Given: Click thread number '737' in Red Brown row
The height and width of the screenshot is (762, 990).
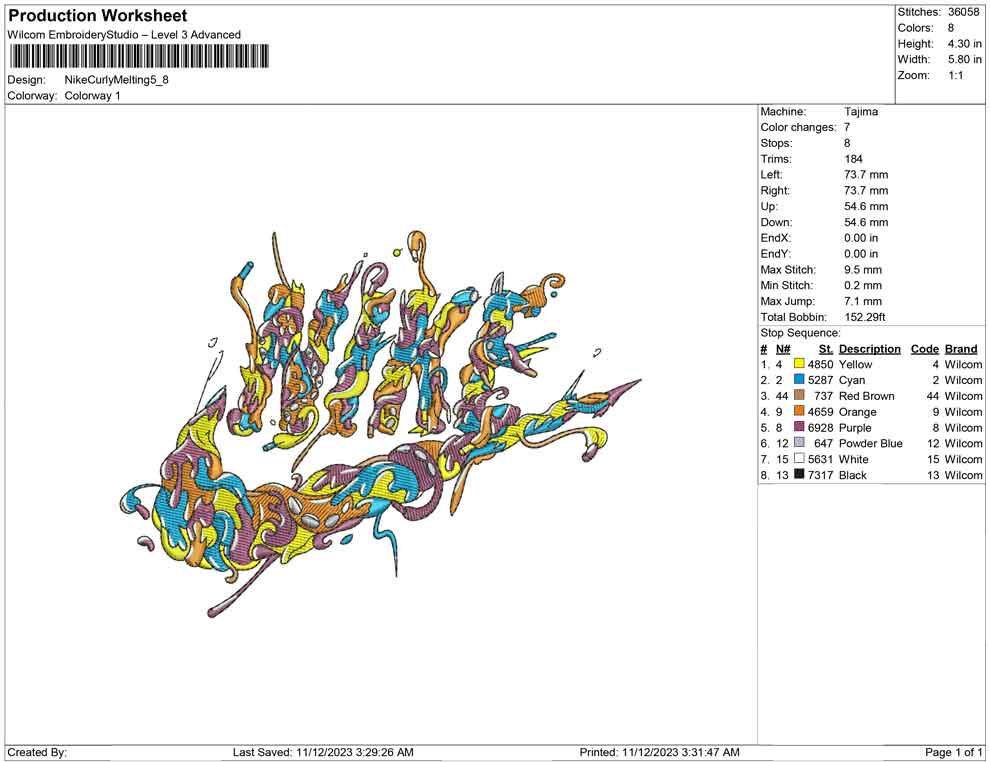Looking at the screenshot, I should pyautogui.click(x=823, y=396).
